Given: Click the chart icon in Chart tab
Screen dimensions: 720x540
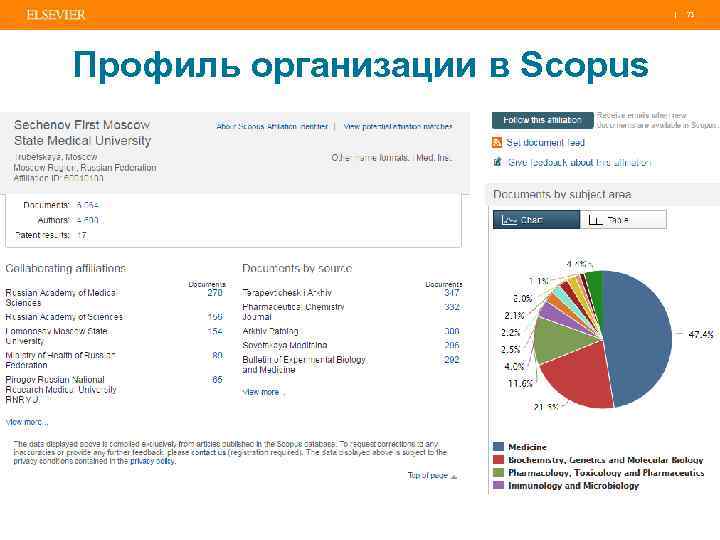Looking at the screenshot, I should (x=509, y=220).
